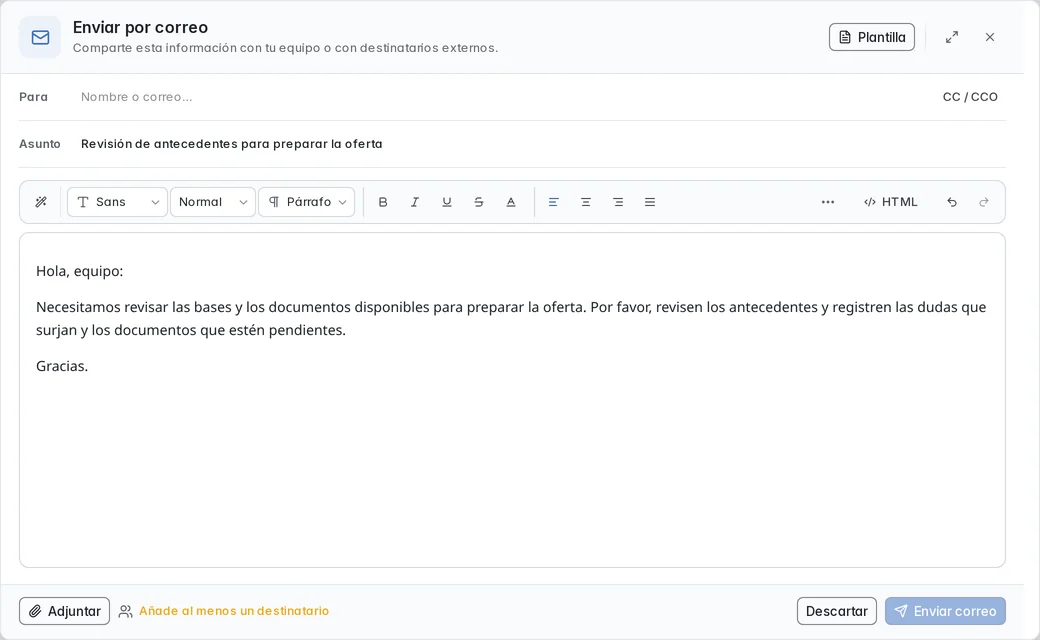Show the CC / CCO fields
This screenshot has height=640, width=1040.
point(970,97)
